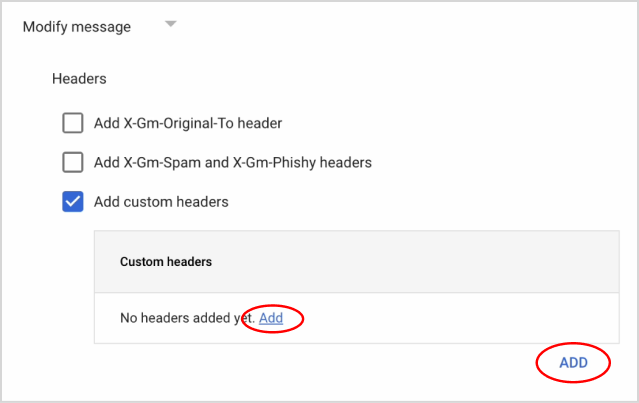The width and height of the screenshot is (639, 403).
Task: Click the inline Add link after 'No headers added yet'
Action: (x=271, y=318)
